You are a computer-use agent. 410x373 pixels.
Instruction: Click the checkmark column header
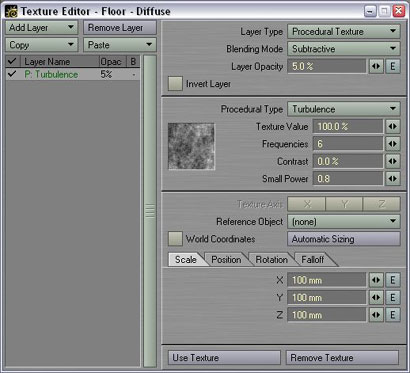[x=13, y=61]
